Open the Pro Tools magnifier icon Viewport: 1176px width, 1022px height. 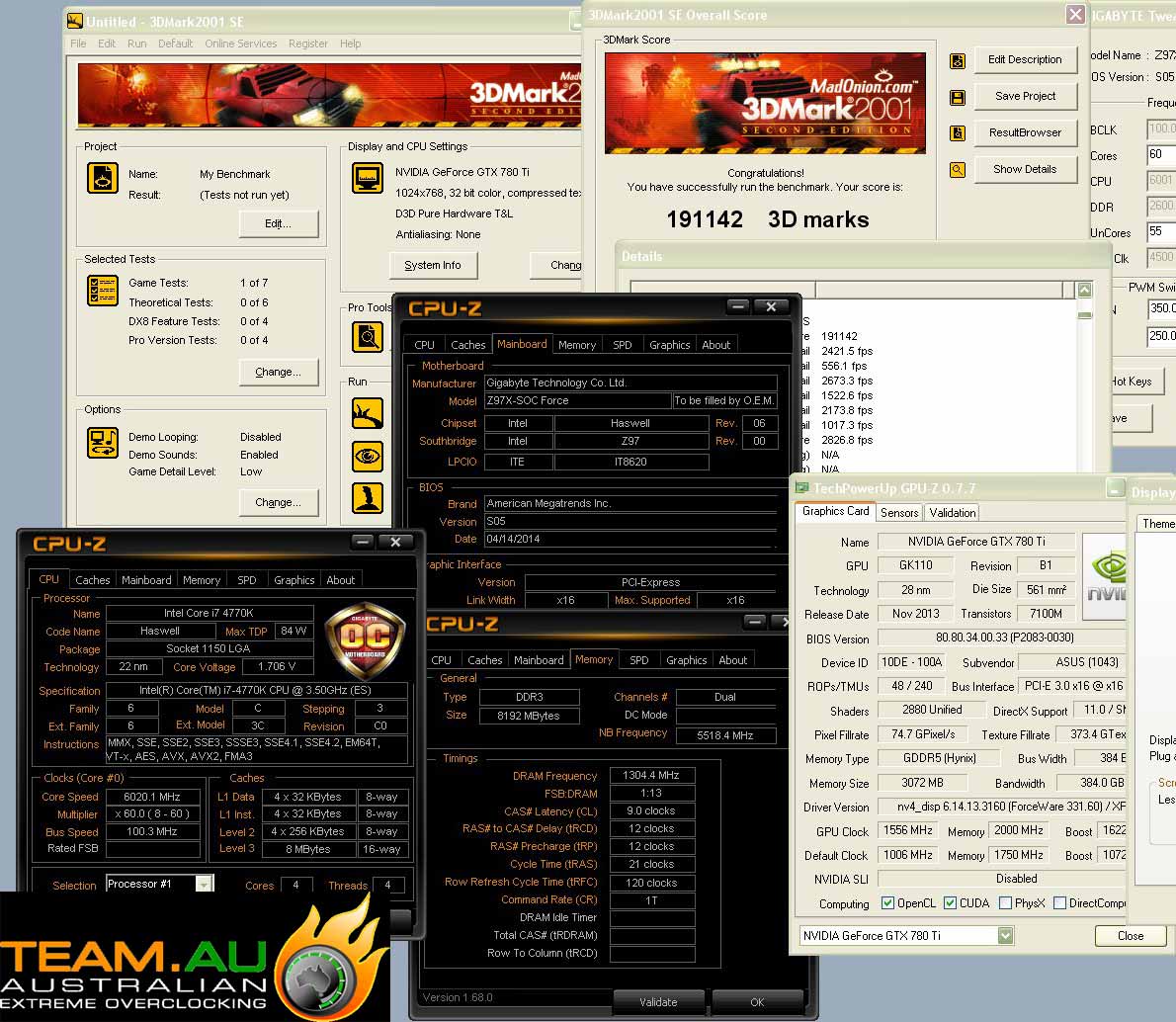coord(368,337)
